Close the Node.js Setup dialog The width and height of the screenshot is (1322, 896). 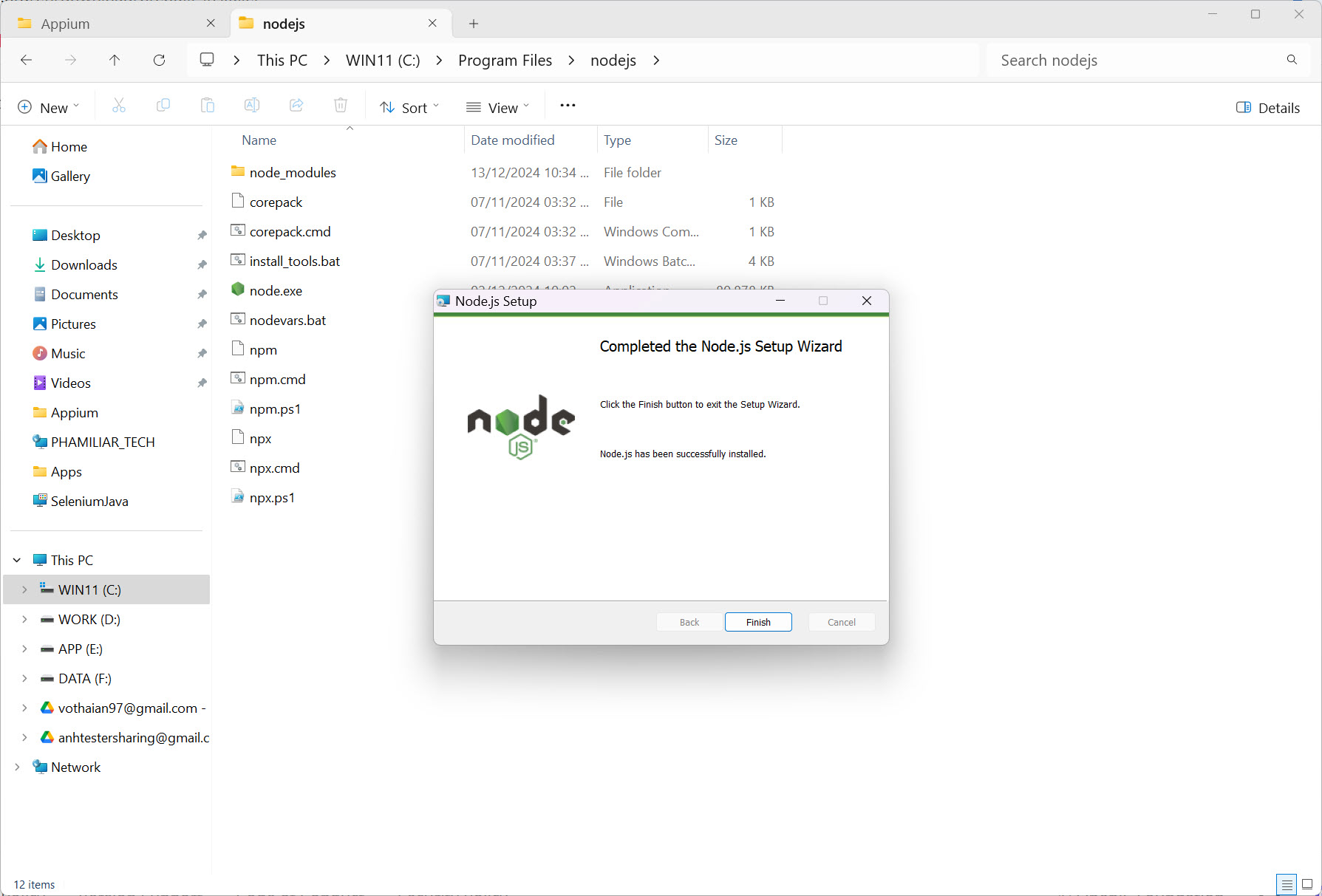pyautogui.click(x=867, y=301)
